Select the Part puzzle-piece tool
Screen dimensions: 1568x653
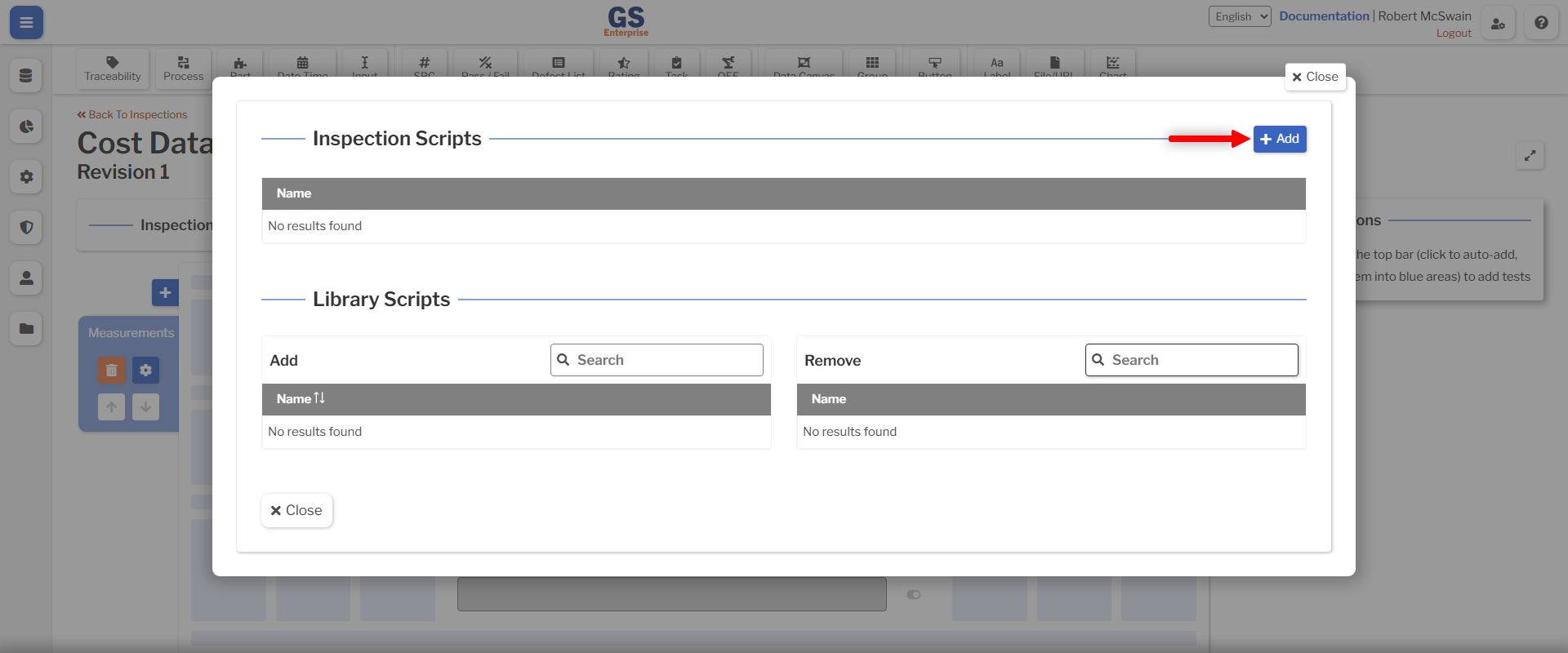click(240, 65)
